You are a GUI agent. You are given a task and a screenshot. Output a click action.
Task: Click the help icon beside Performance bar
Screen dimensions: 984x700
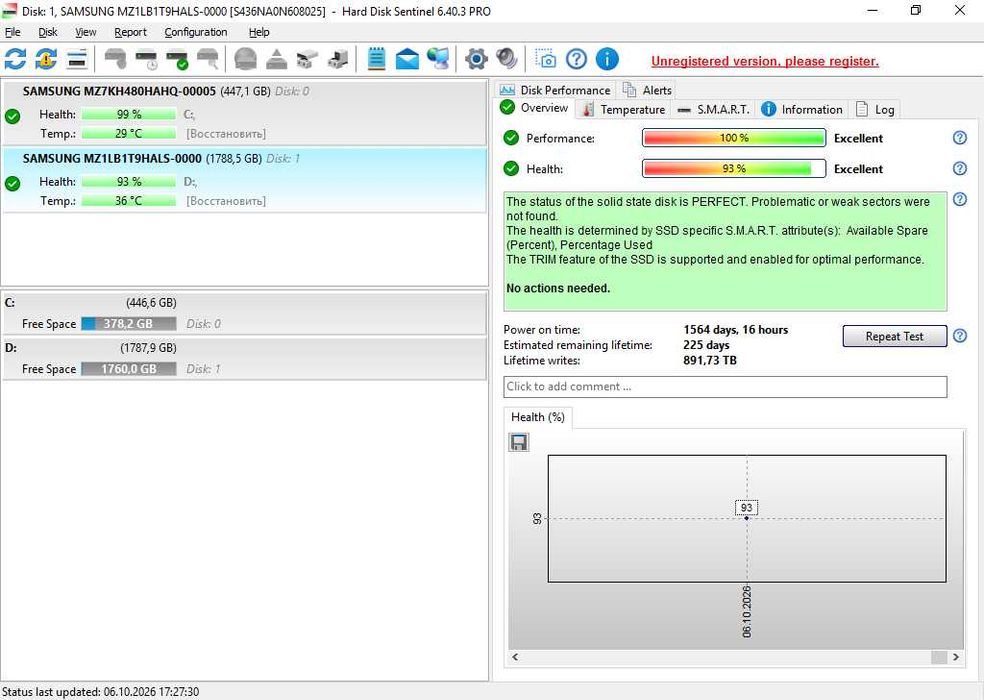tap(960, 137)
